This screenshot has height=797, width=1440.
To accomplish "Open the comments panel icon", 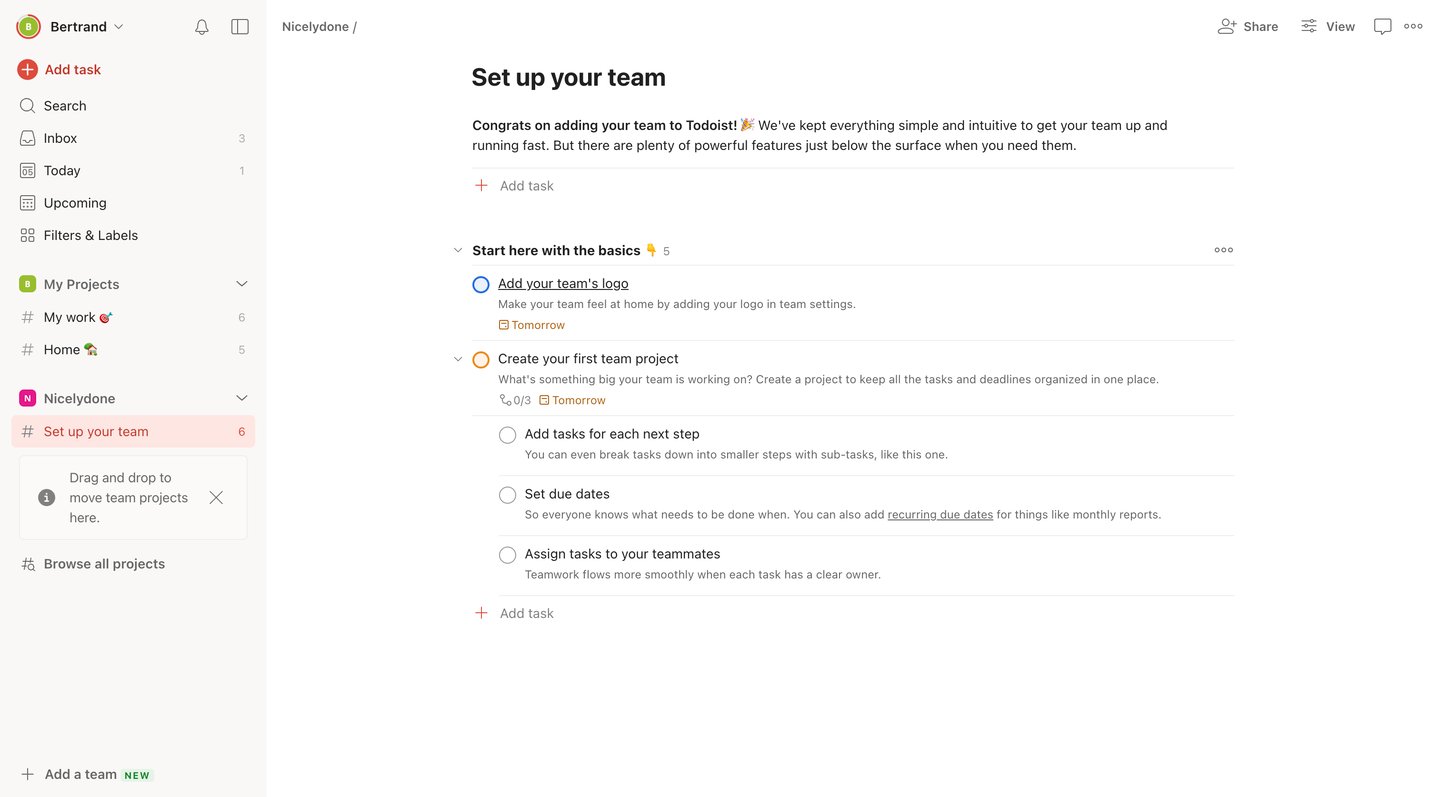I will point(1383,26).
